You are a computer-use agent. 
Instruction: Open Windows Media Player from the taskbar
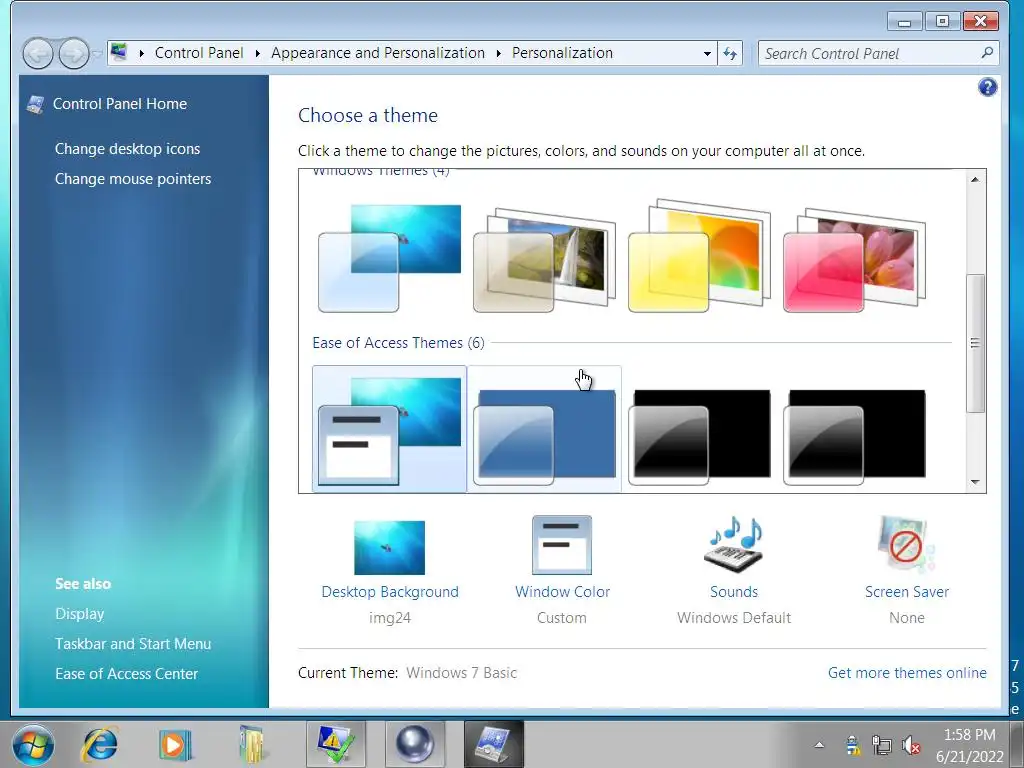[x=175, y=745]
